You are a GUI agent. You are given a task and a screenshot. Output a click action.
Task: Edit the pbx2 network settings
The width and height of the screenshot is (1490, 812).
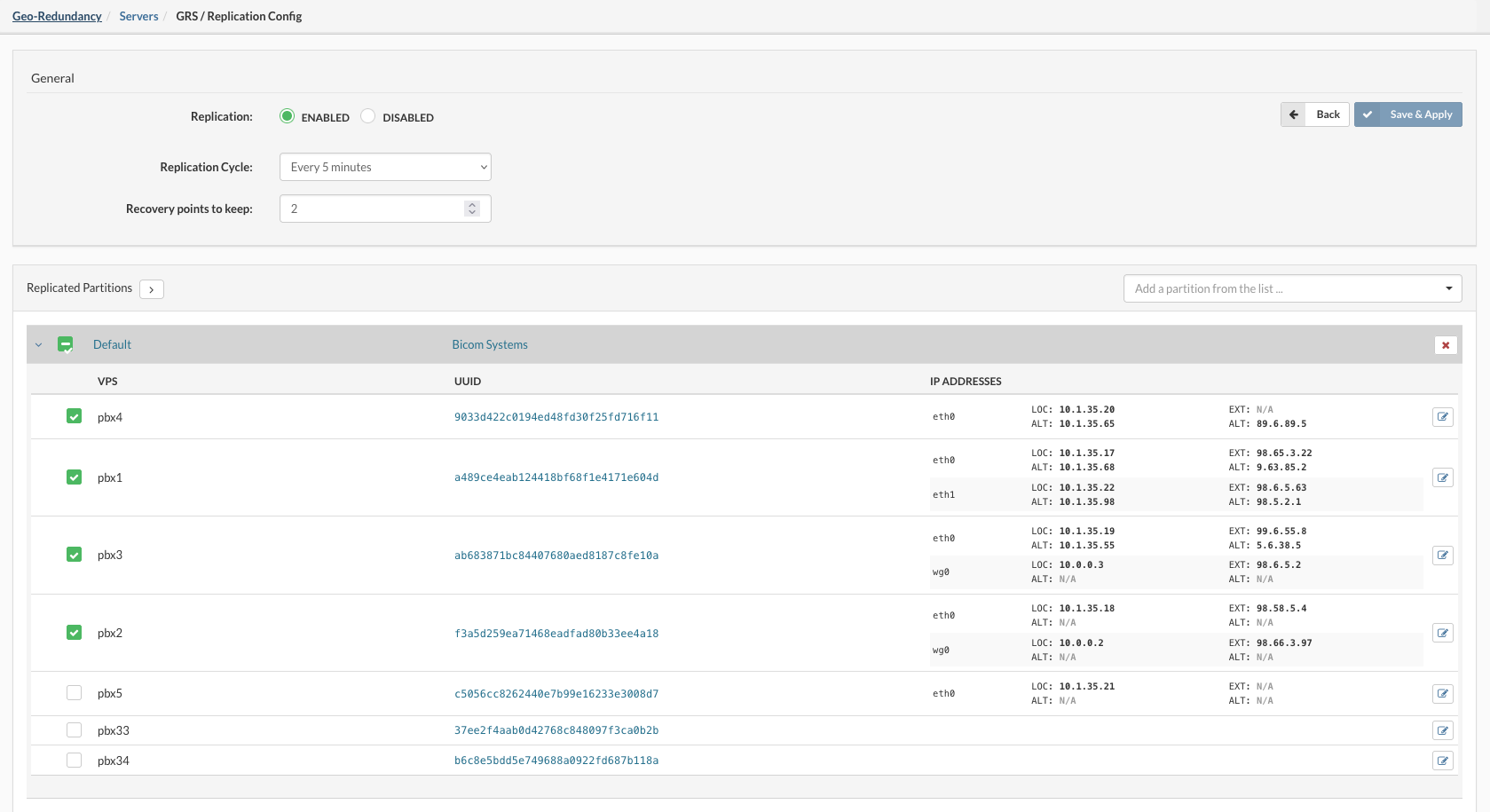coord(1443,633)
